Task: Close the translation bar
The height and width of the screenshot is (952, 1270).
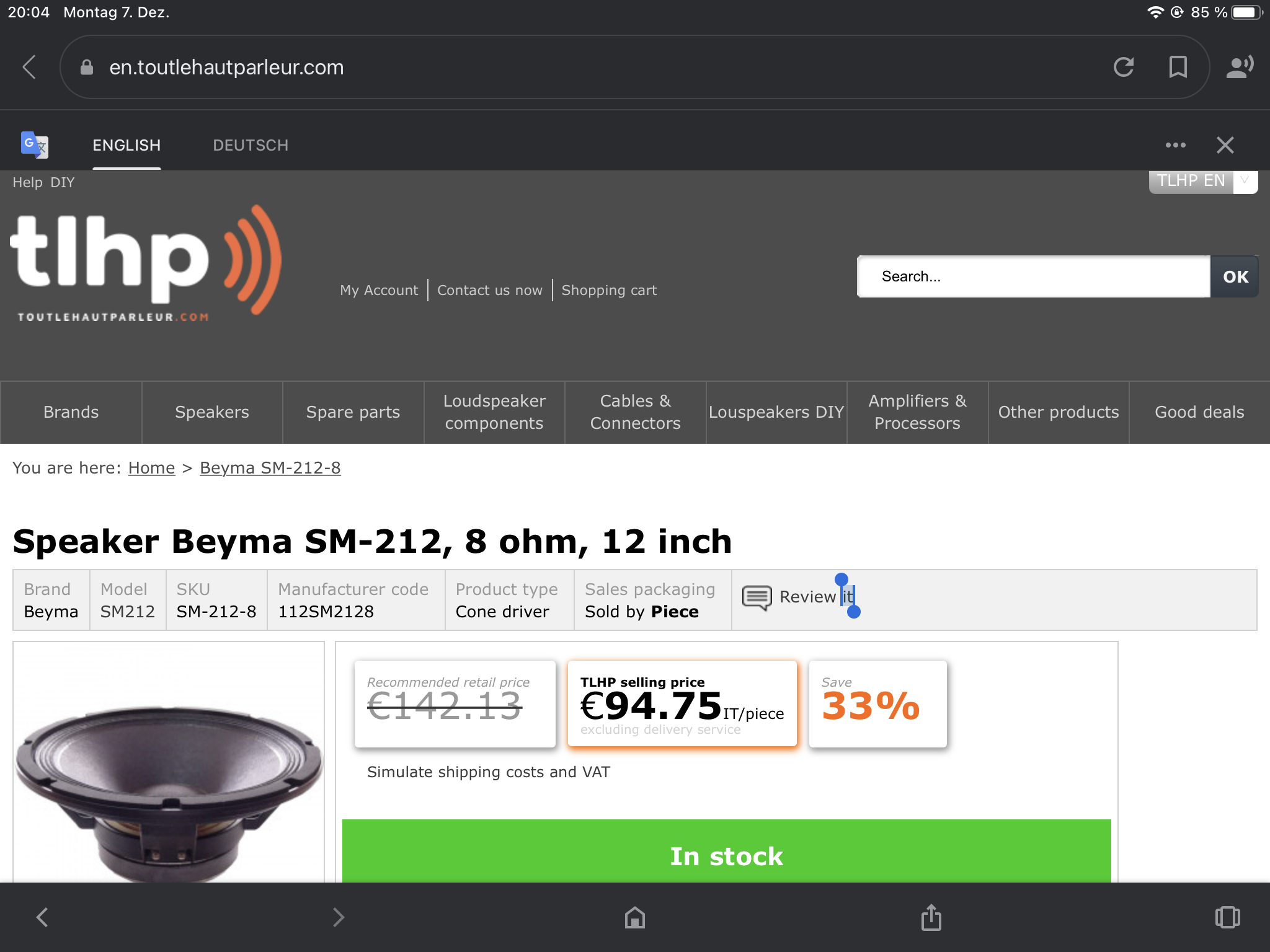Action: click(x=1225, y=145)
